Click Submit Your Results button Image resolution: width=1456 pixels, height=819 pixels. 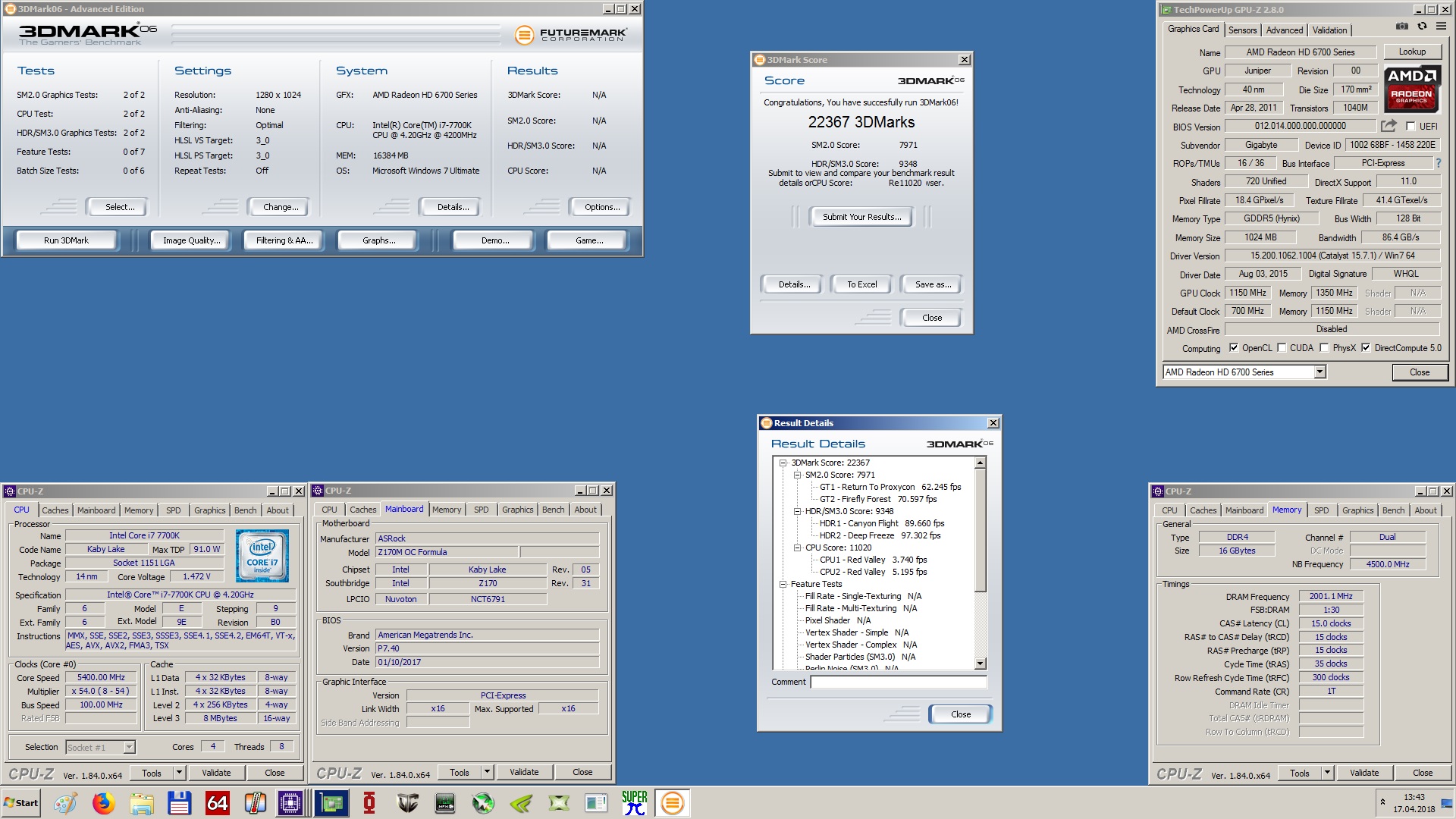click(862, 217)
